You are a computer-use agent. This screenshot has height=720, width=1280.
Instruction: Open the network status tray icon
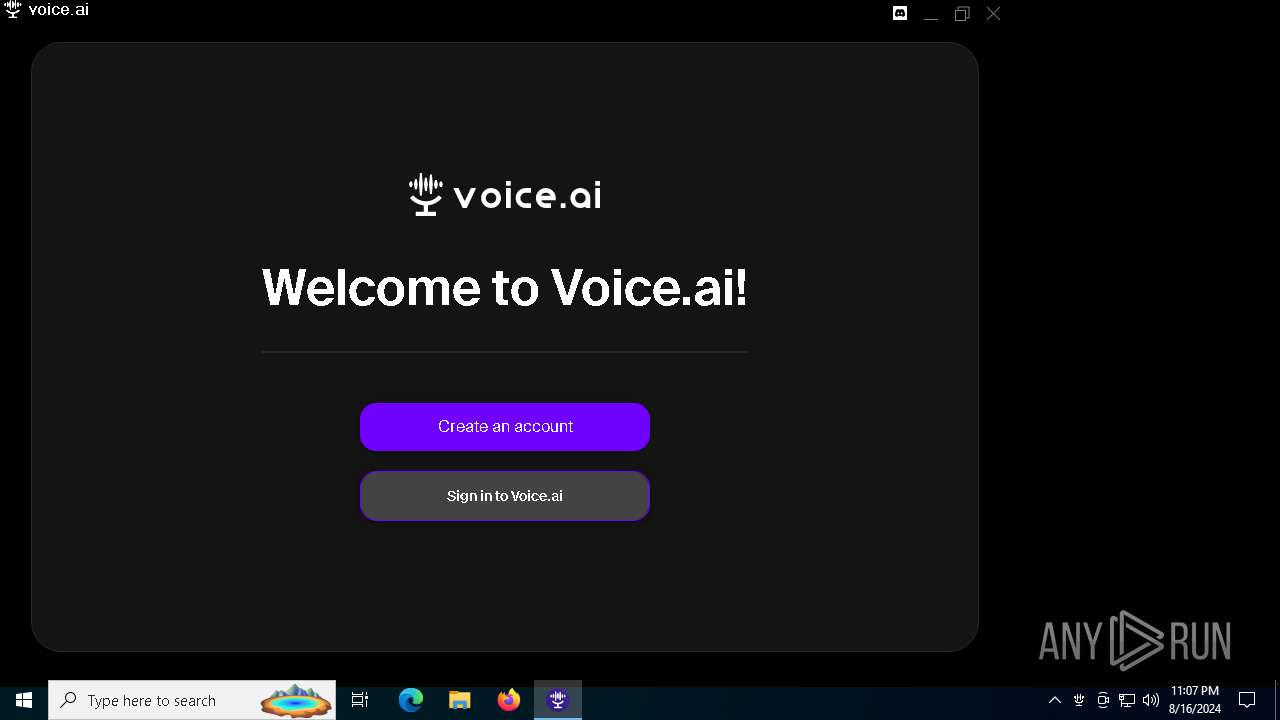[x=1127, y=700]
